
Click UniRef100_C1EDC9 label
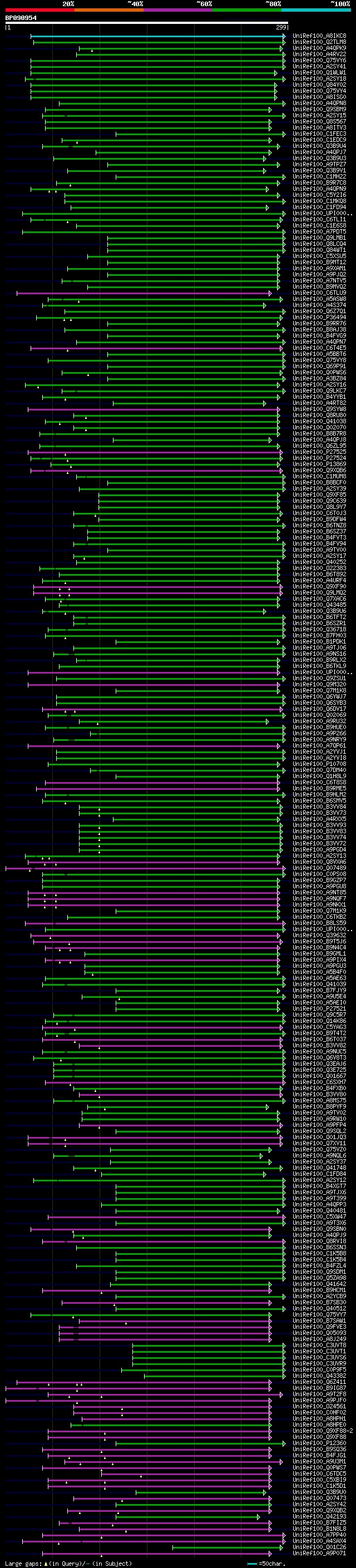click(319, 140)
